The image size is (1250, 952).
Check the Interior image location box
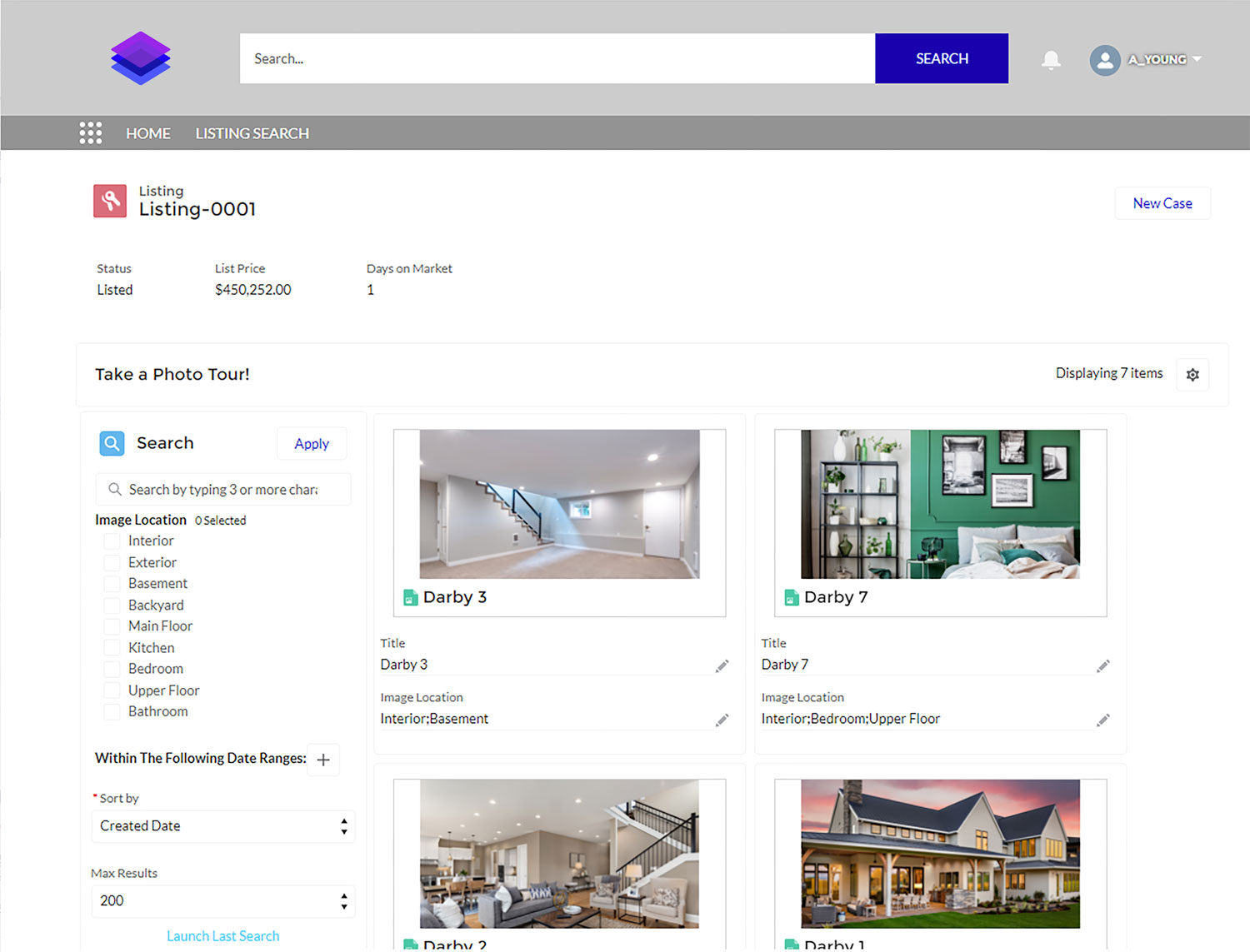pyautogui.click(x=112, y=541)
